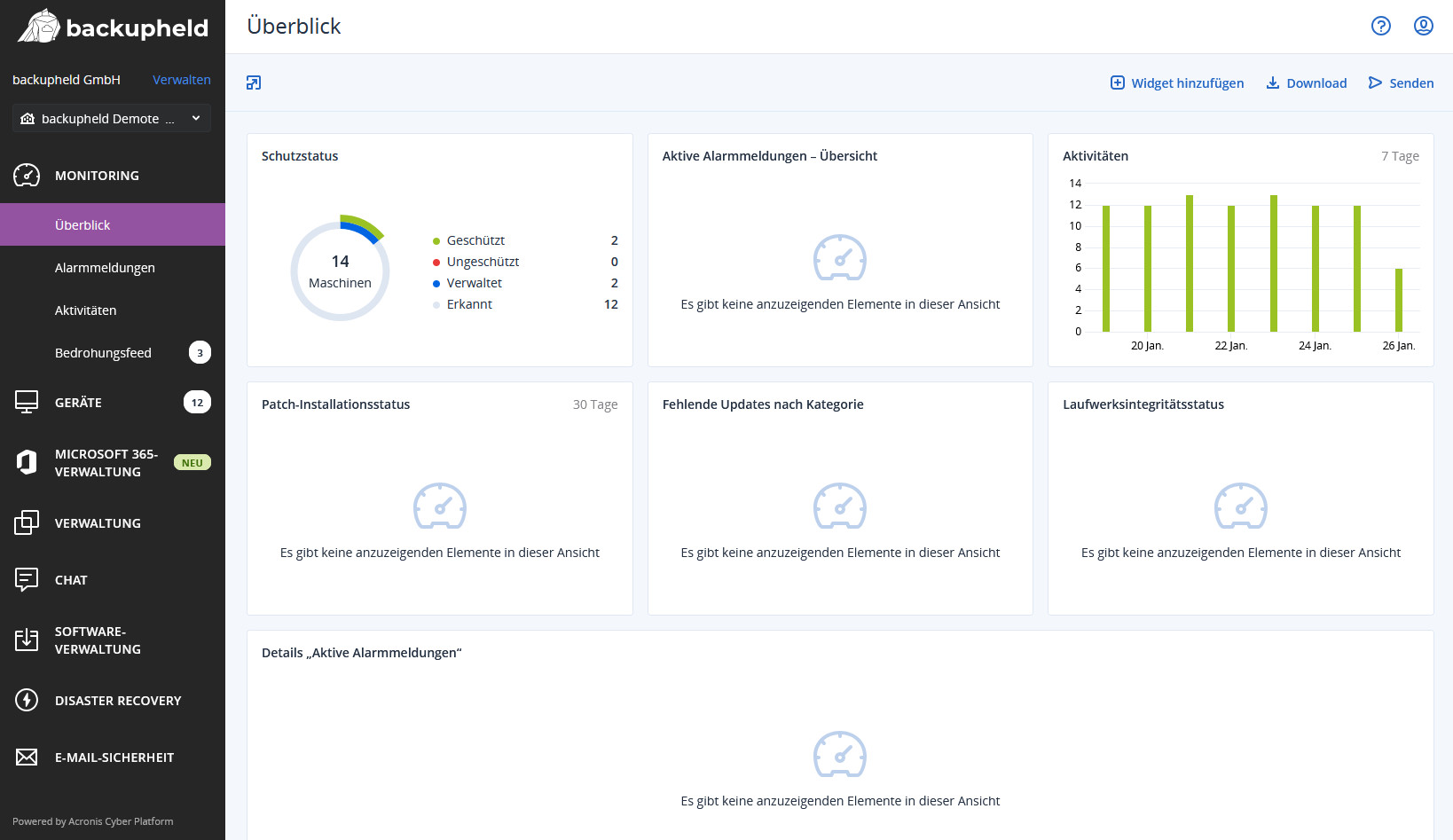Click a green bar in Aktivitäten chart
Image resolution: width=1453 pixels, height=840 pixels.
click(1104, 266)
